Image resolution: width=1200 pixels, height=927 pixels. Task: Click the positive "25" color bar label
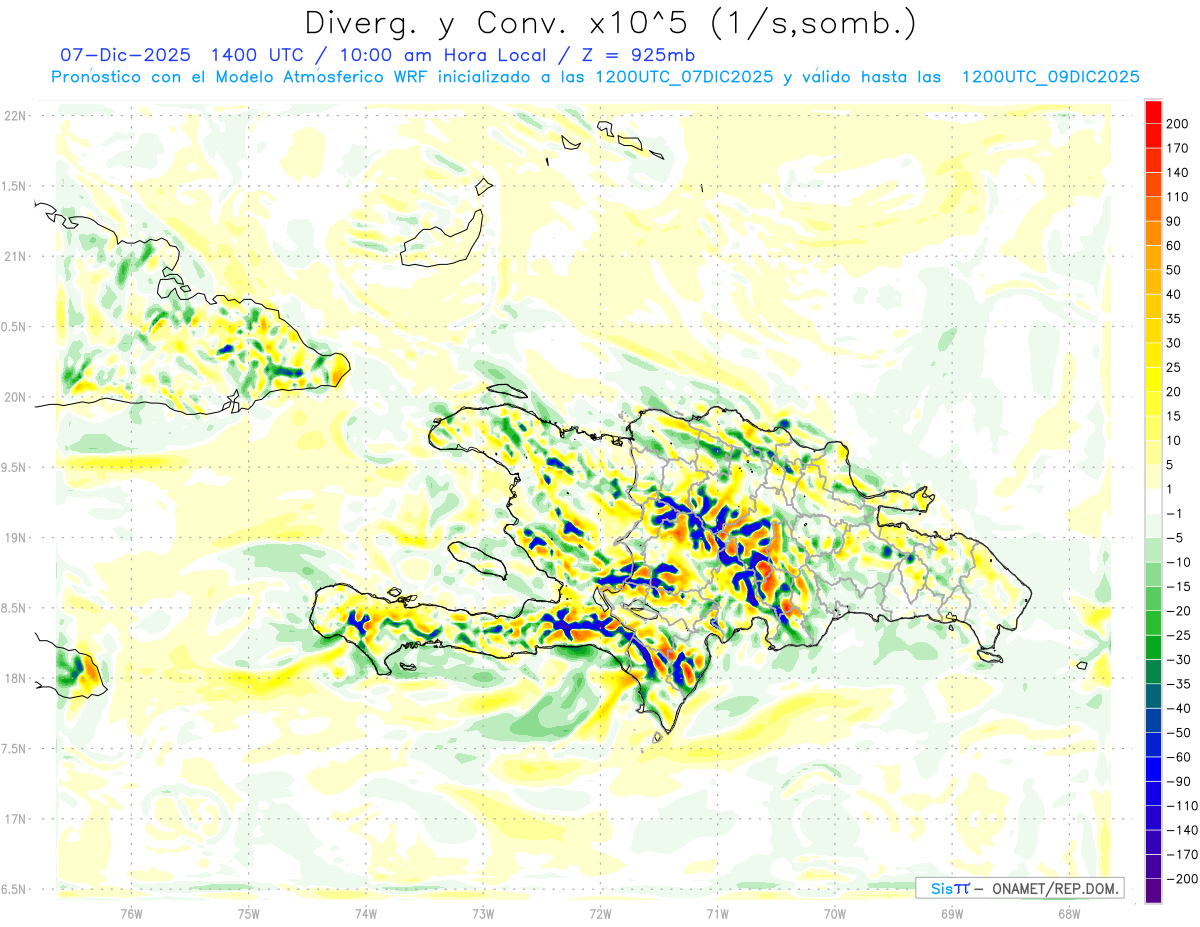(1175, 368)
